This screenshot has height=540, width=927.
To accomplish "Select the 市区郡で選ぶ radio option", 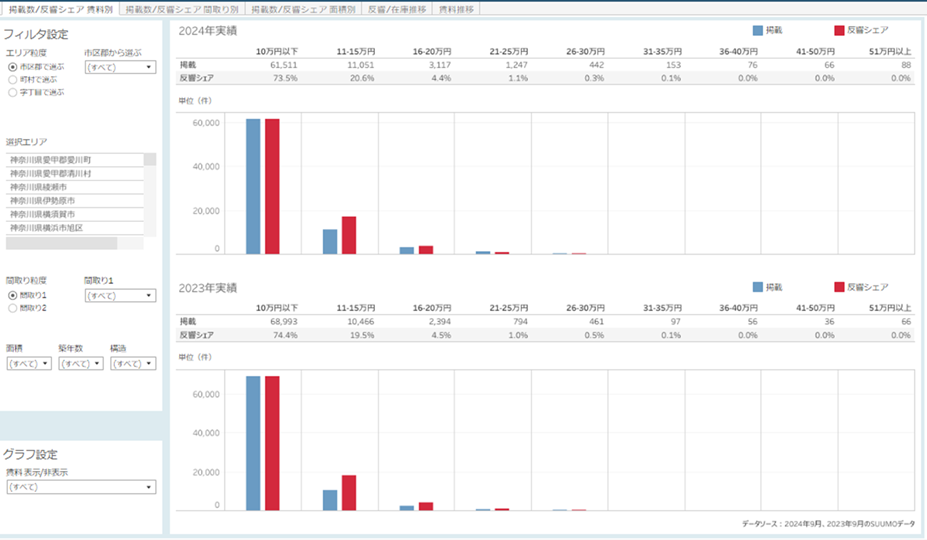I will click(12, 67).
